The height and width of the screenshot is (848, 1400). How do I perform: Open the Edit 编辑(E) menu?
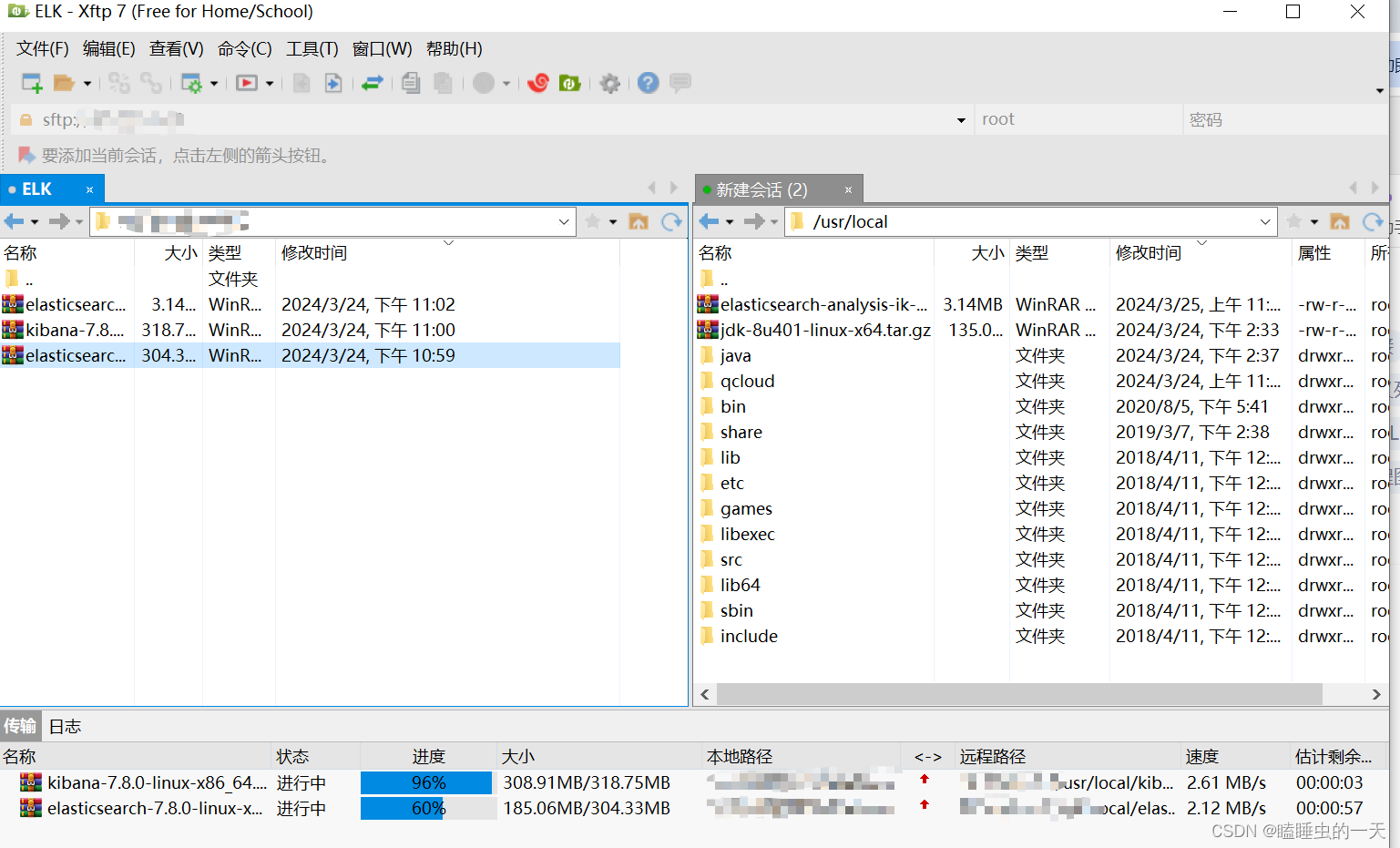coord(109,48)
